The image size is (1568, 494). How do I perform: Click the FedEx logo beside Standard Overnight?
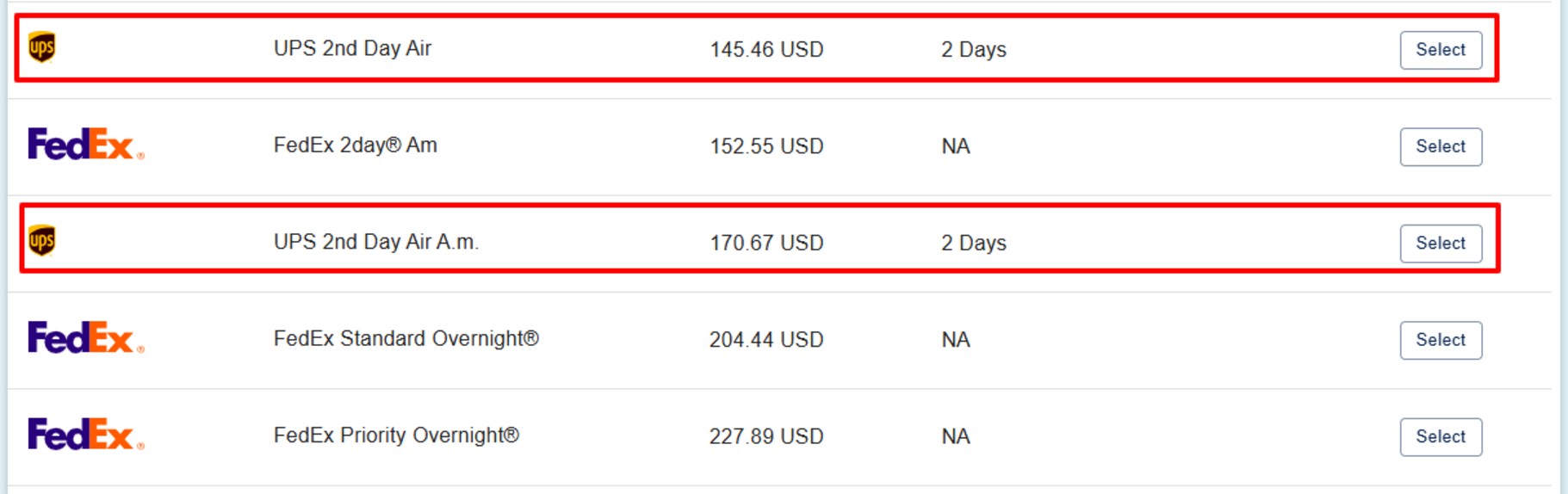click(x=84, y=338)
